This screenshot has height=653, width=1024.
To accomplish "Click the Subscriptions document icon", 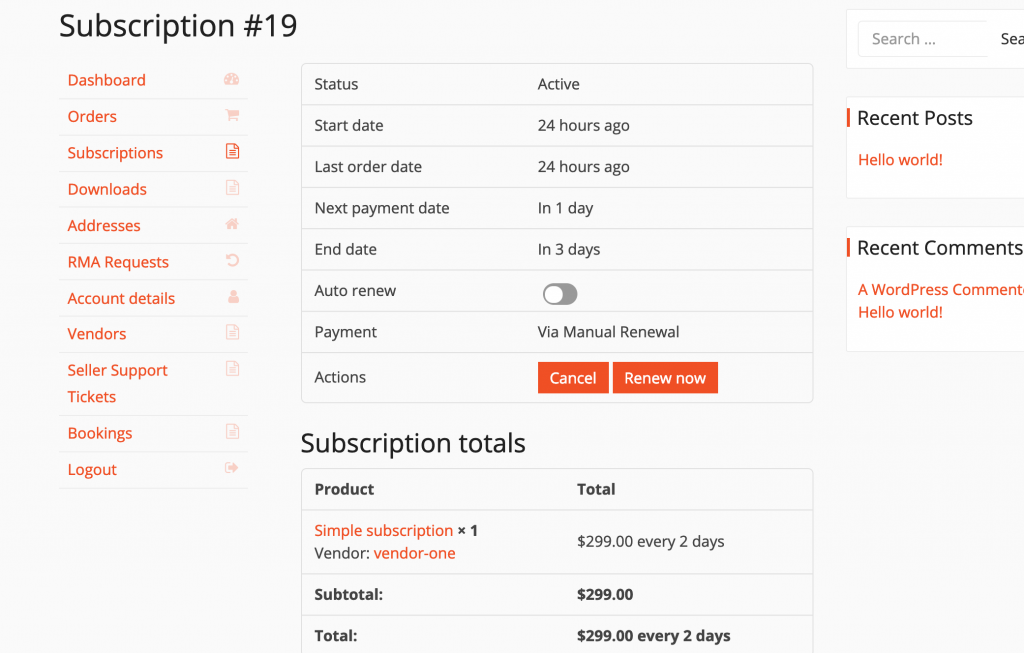I will click(x=232, y=151).
